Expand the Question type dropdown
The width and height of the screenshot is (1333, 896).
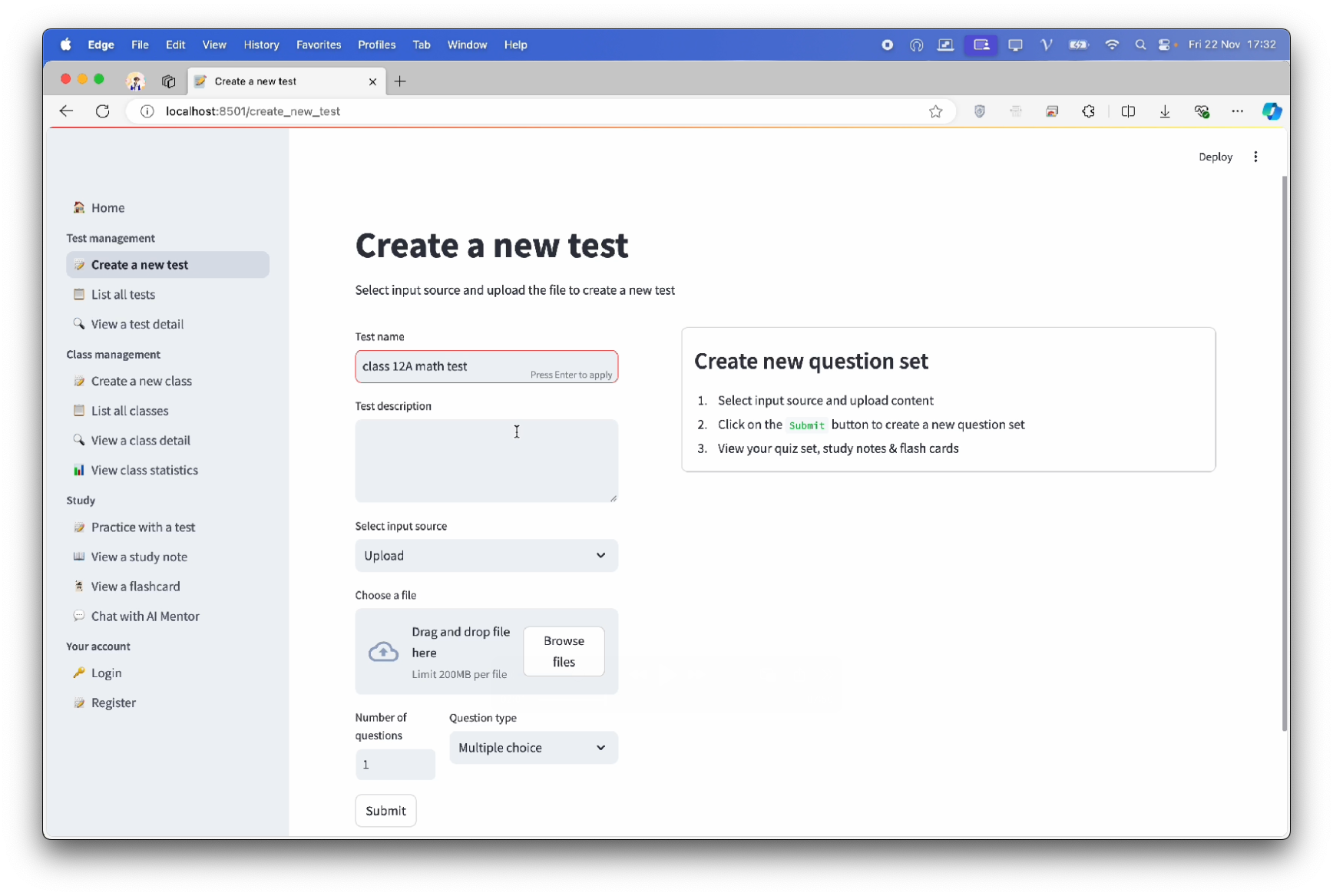(x=533, y=748)
